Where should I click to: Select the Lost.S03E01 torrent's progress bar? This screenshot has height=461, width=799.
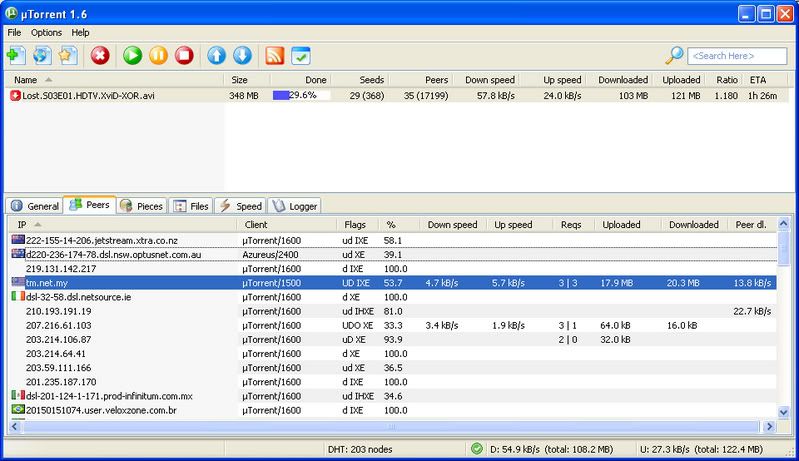[x=301, y=95]
